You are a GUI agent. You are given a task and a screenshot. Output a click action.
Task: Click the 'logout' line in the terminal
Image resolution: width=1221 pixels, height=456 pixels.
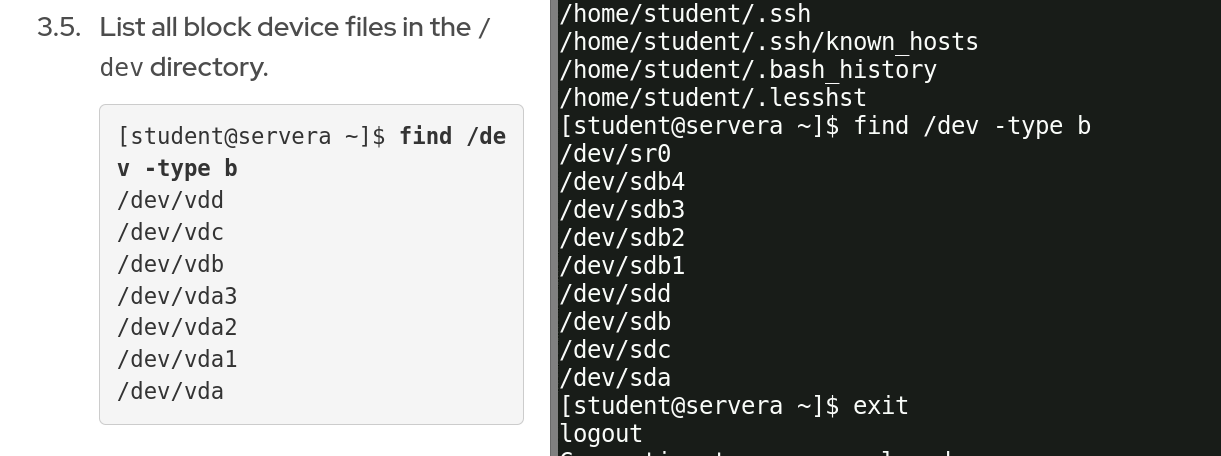(601, 434)
